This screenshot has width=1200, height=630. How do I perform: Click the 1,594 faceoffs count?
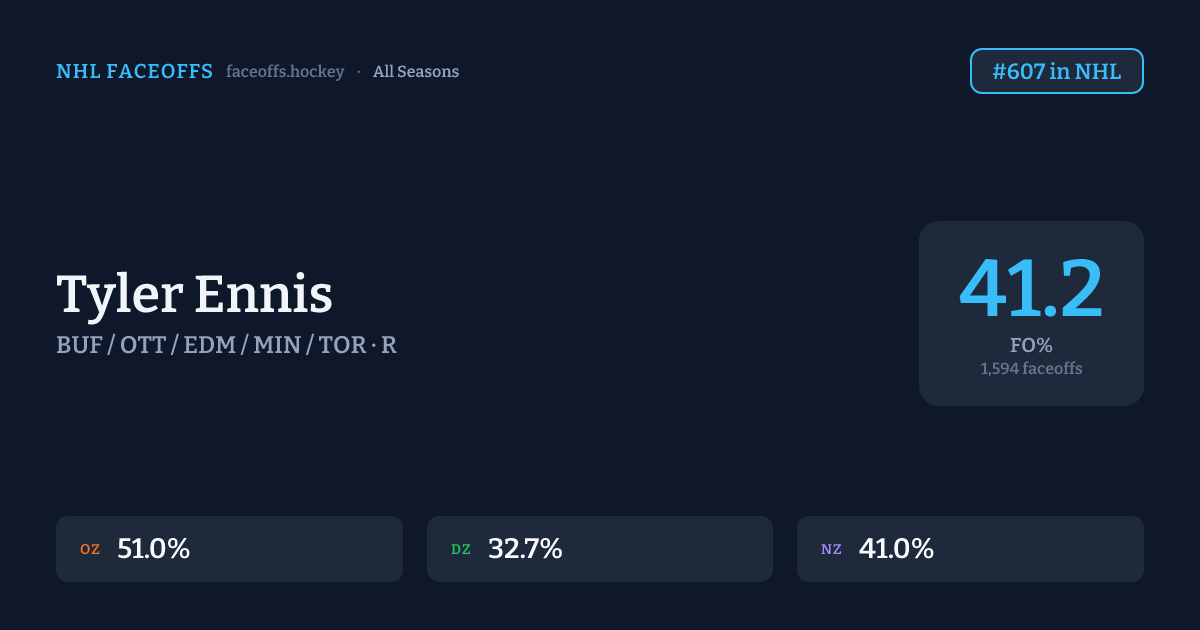coord(1031,368)
